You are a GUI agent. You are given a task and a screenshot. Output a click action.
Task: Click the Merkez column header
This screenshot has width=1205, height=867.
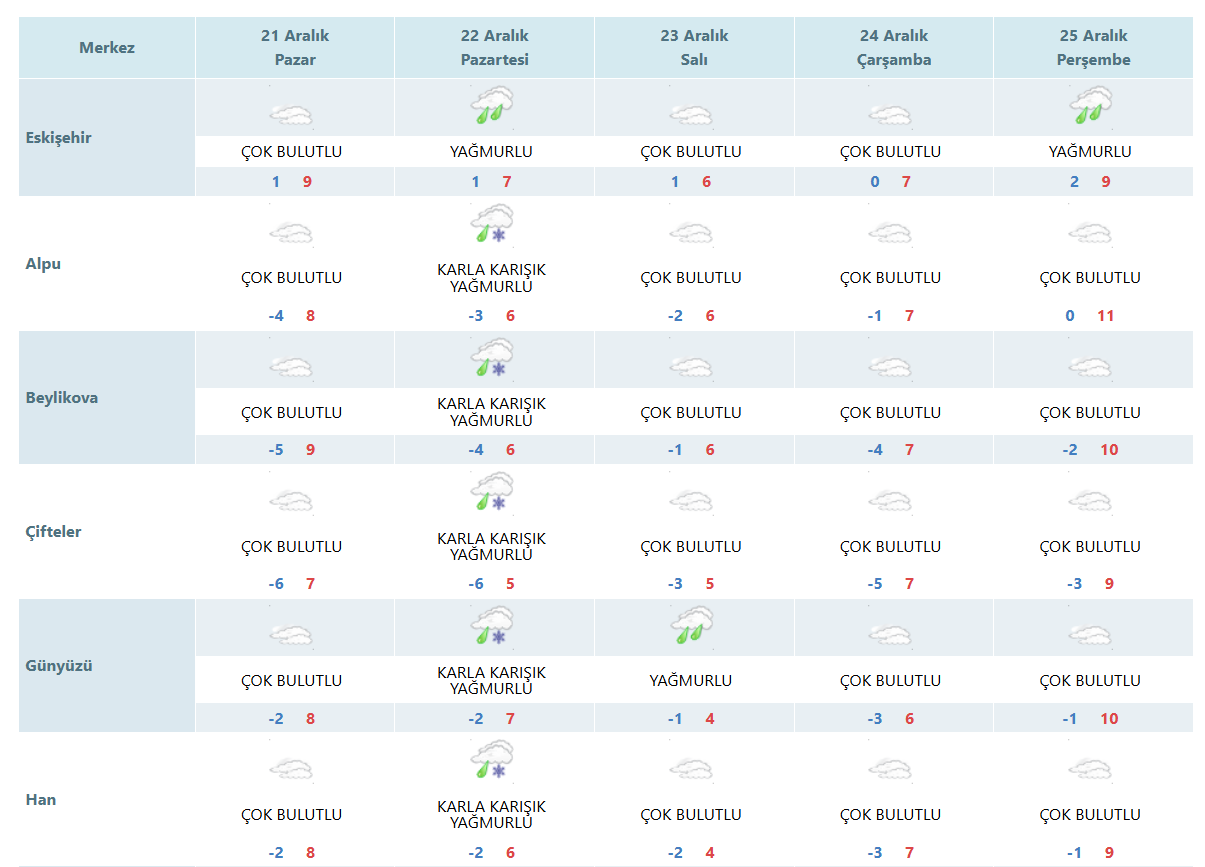(x=107, y=47)
